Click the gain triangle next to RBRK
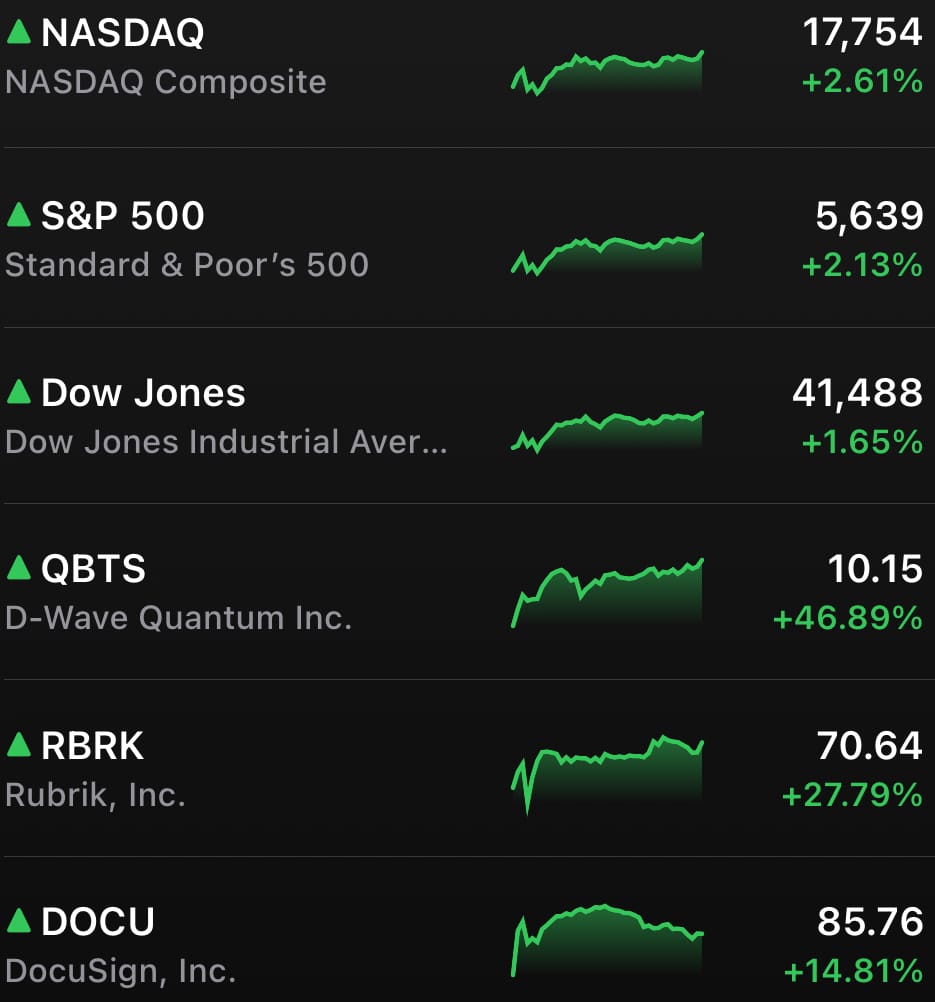 19,744
